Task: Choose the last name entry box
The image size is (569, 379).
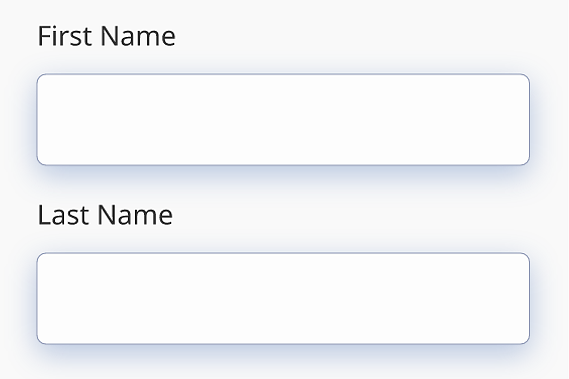Action: [x=283, y=298]
